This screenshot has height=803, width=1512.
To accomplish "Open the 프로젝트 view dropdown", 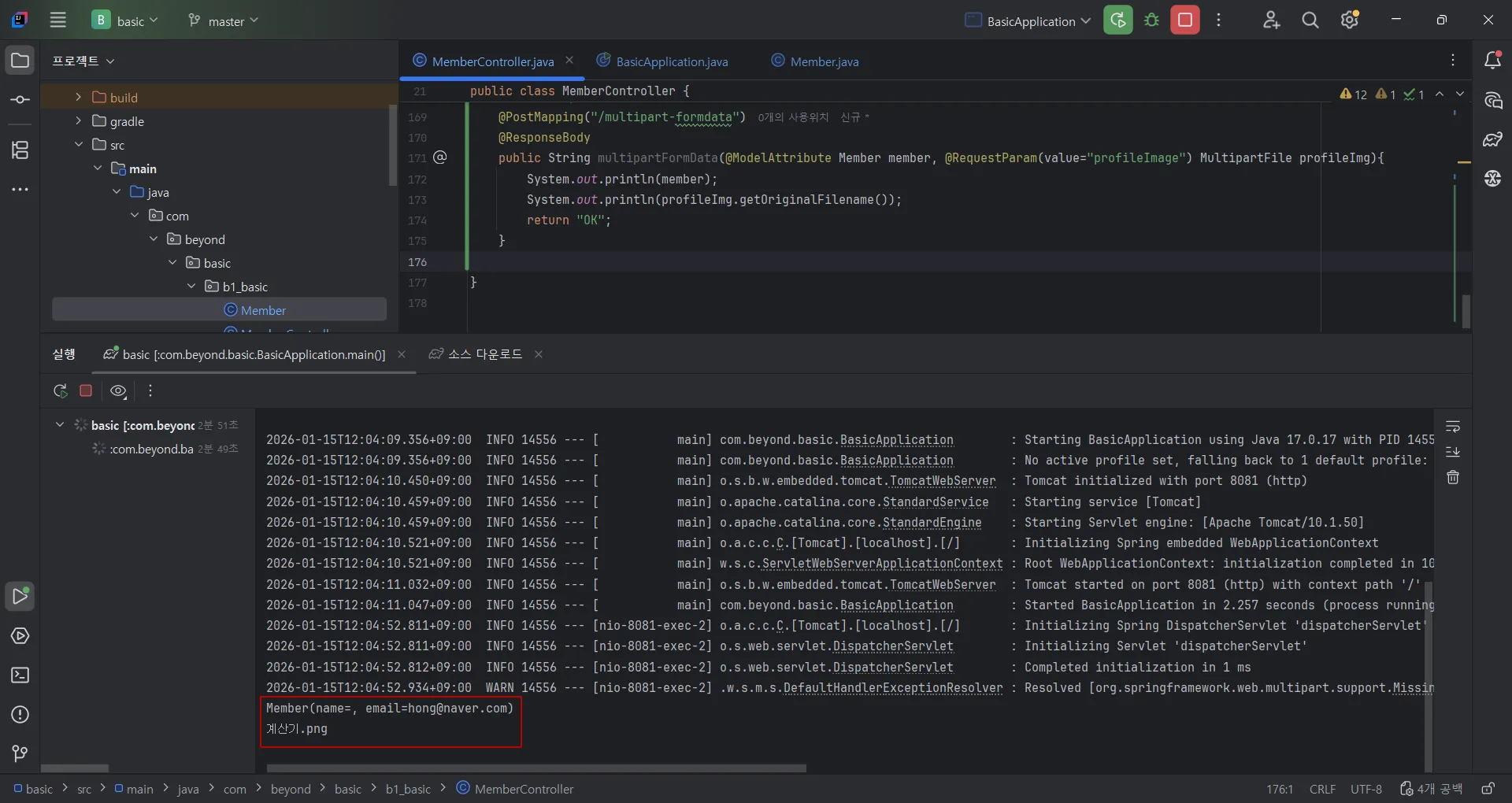I will 83,61.
